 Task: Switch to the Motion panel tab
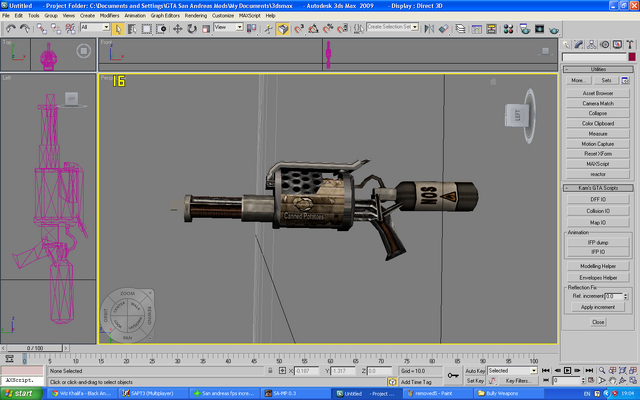pos(604,44)
